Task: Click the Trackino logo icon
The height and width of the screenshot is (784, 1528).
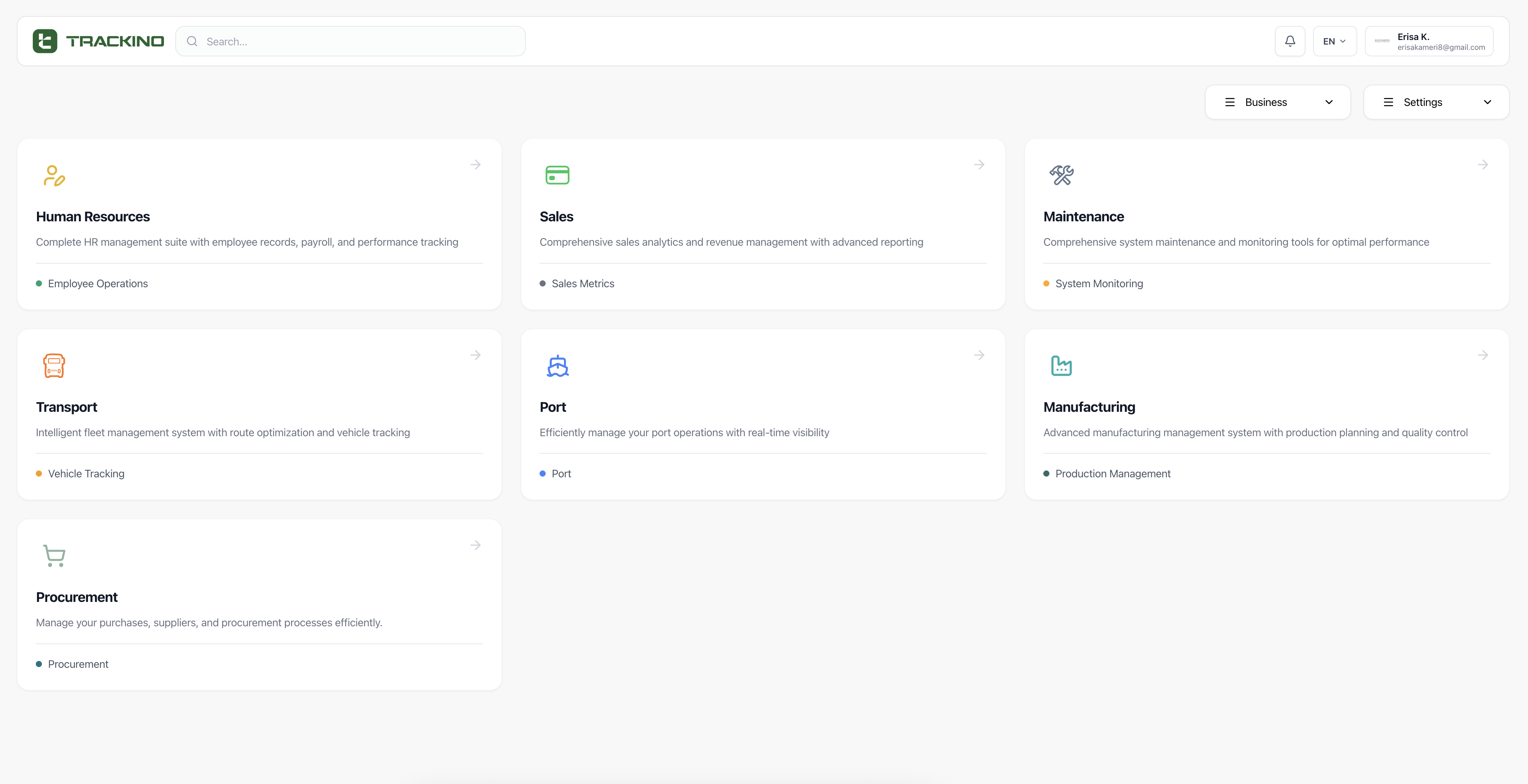Action: (45, 41)
